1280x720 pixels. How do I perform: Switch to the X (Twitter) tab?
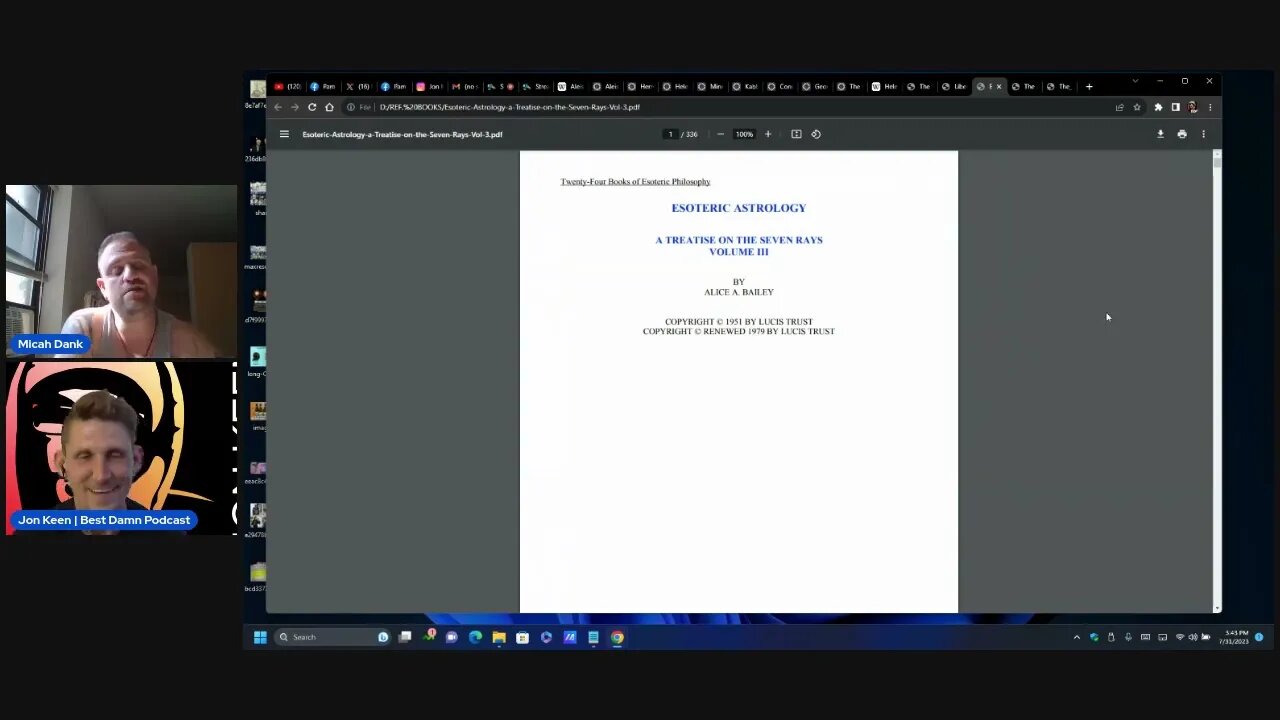[x=357, y=86]
